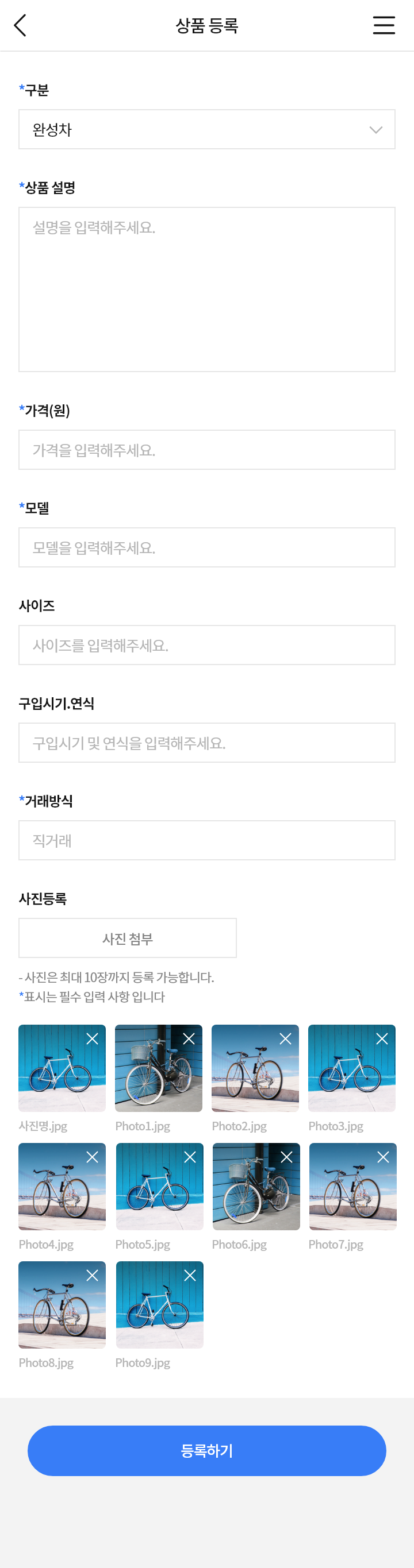Remove the Photo7.jpg image

click(384, 1157)
